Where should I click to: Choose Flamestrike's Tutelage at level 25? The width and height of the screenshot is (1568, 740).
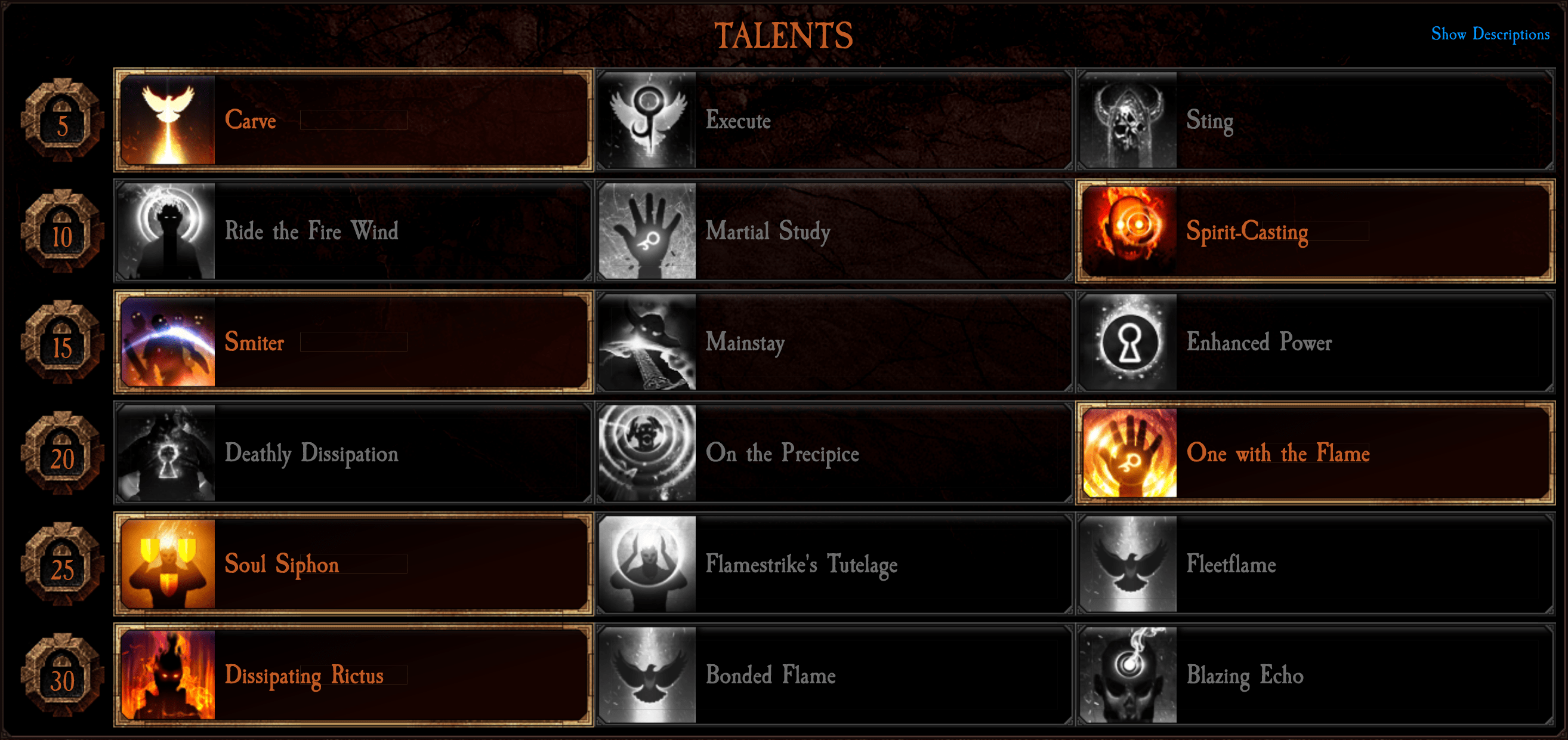tap(834, 564)
